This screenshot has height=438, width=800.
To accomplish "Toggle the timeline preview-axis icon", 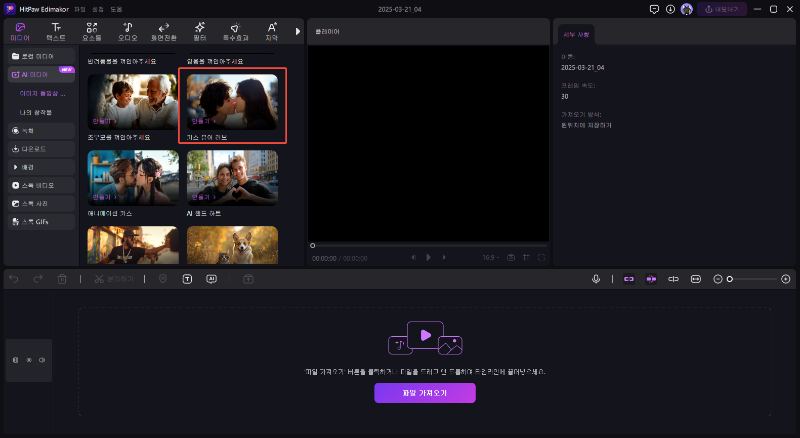I will (x=673, y=279).
